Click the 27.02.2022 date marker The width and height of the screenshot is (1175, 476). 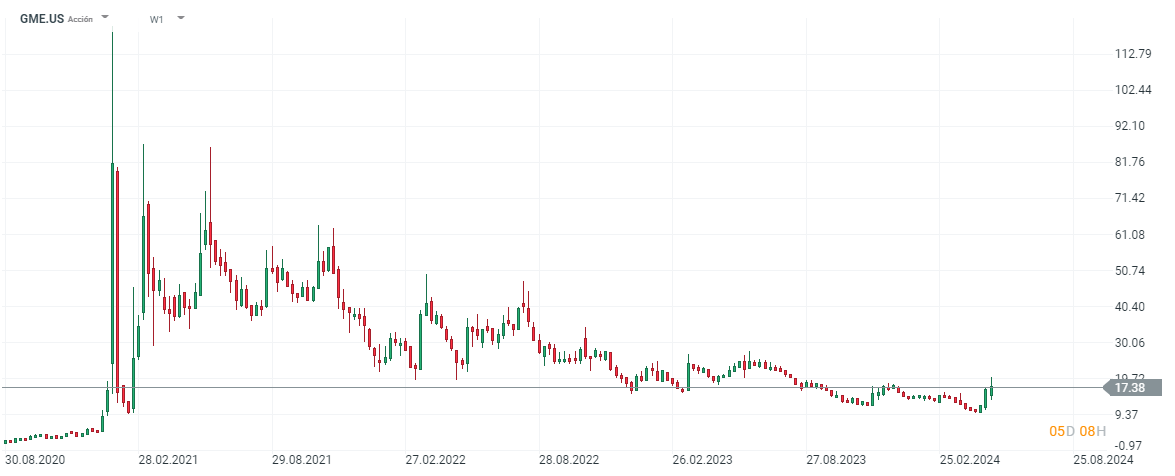click(435, 460)
